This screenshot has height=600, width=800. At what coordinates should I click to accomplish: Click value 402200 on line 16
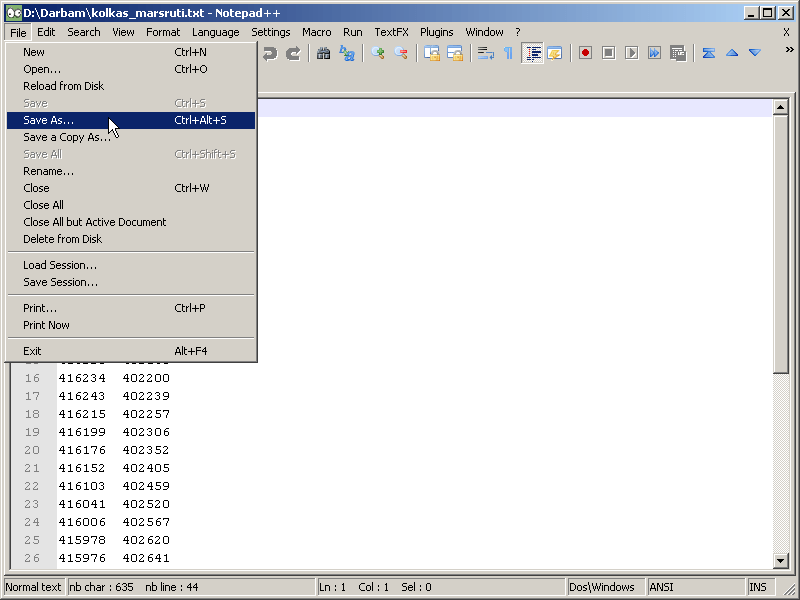146,378
